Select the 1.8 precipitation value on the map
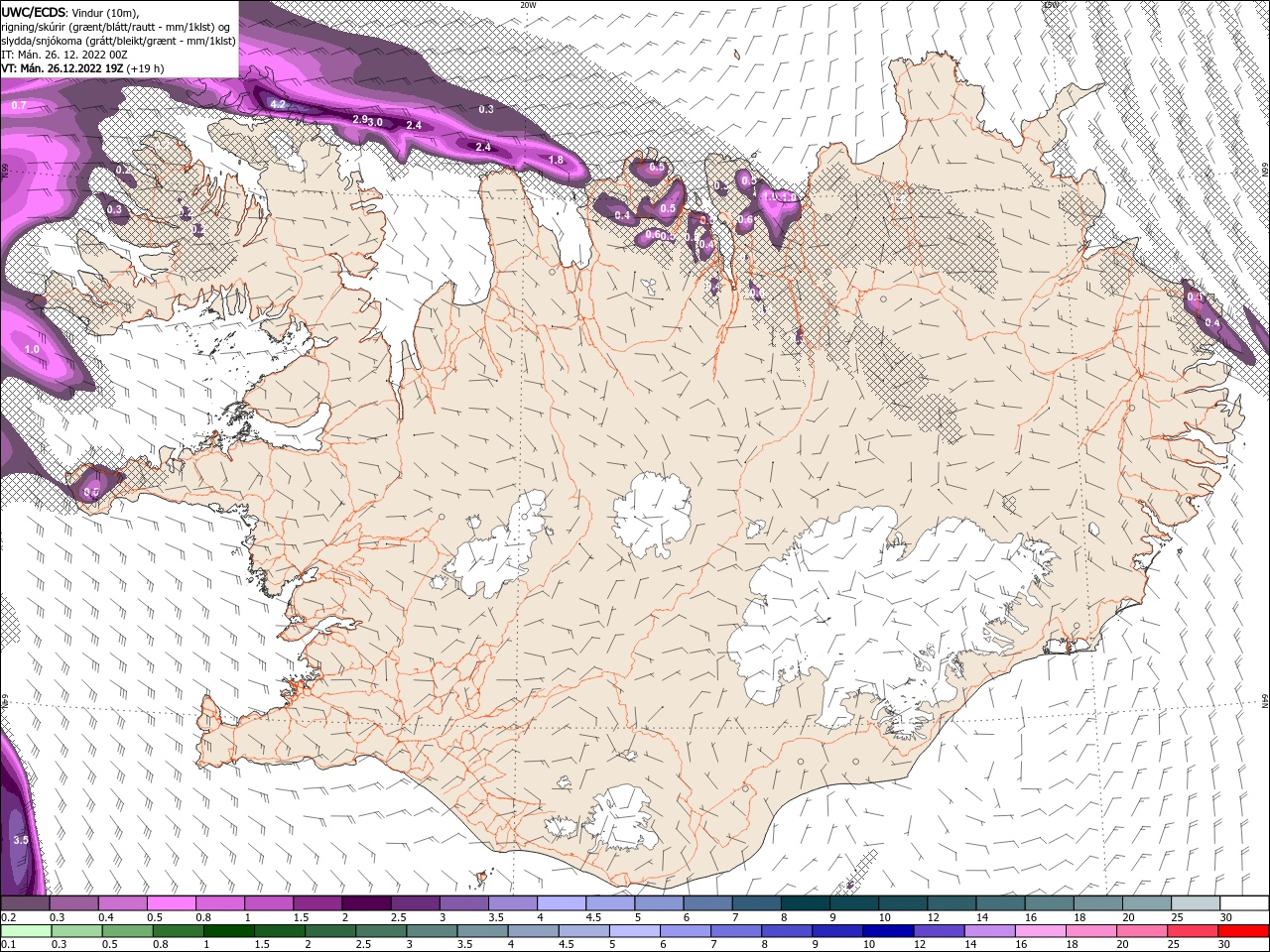Image resolution: width=1270 pixels, height=952 pixels. (x=556, y=160)
